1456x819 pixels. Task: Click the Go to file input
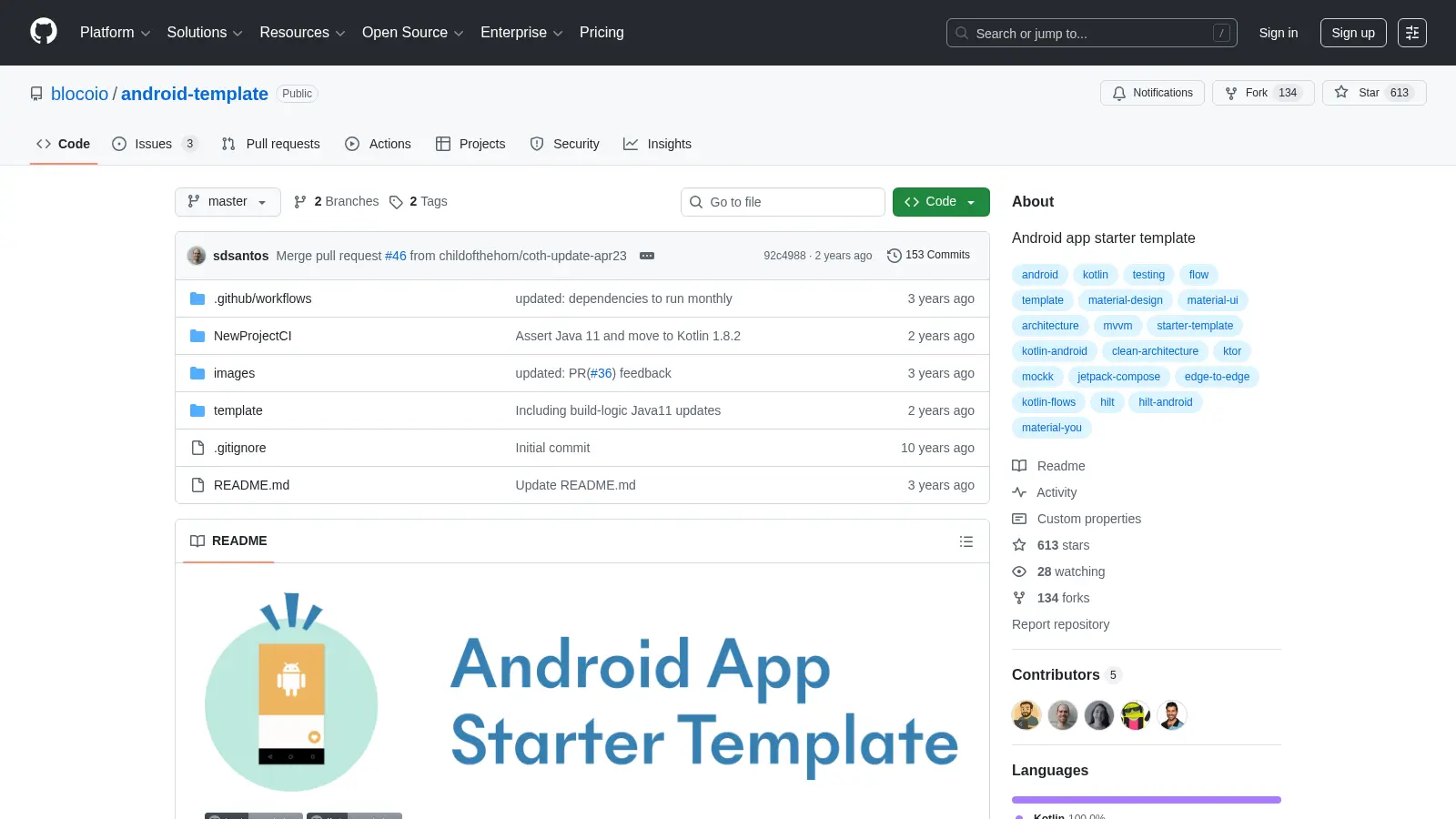pyautogui.click(x=783, y=202)
